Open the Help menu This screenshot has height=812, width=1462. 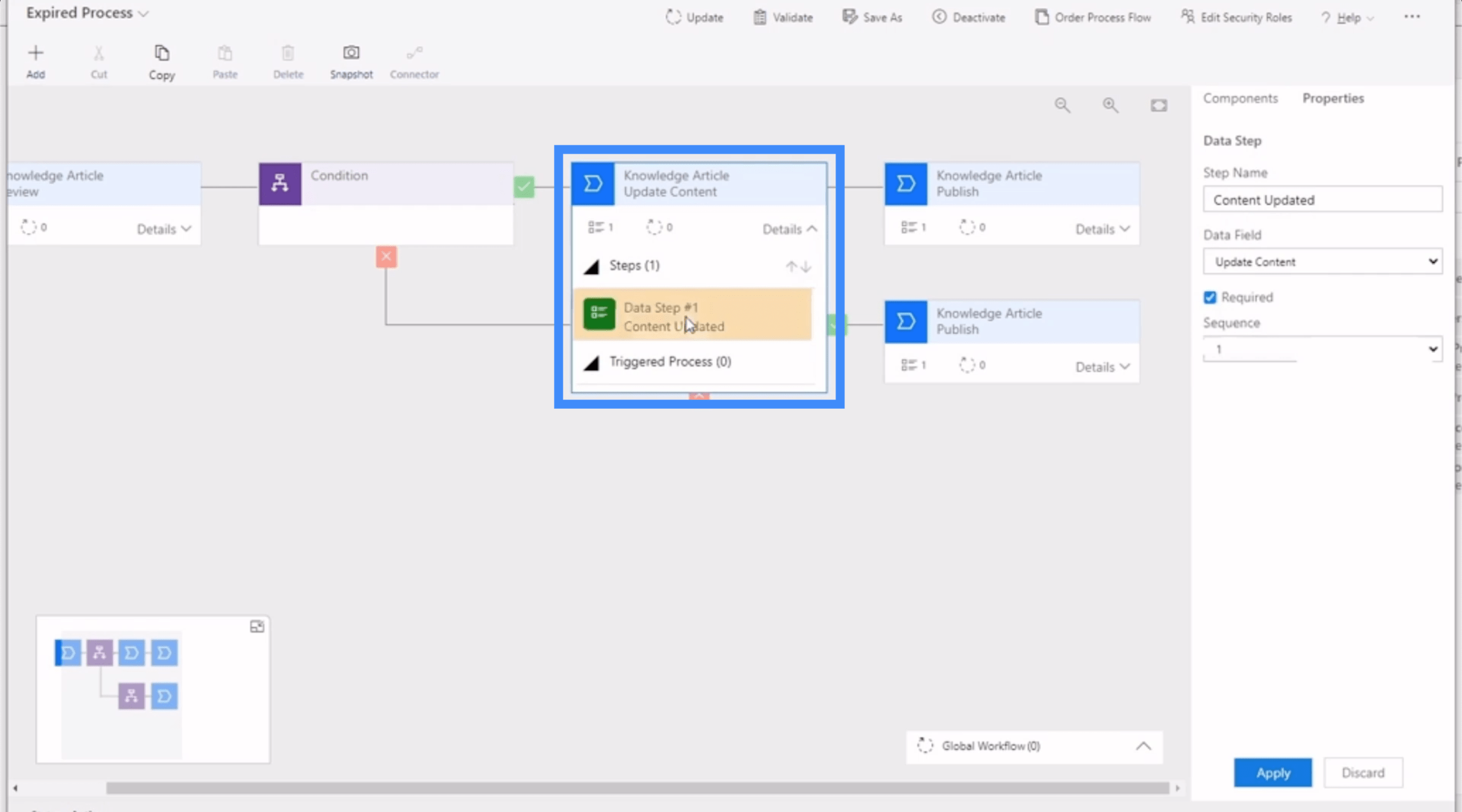pos(1347,18)
